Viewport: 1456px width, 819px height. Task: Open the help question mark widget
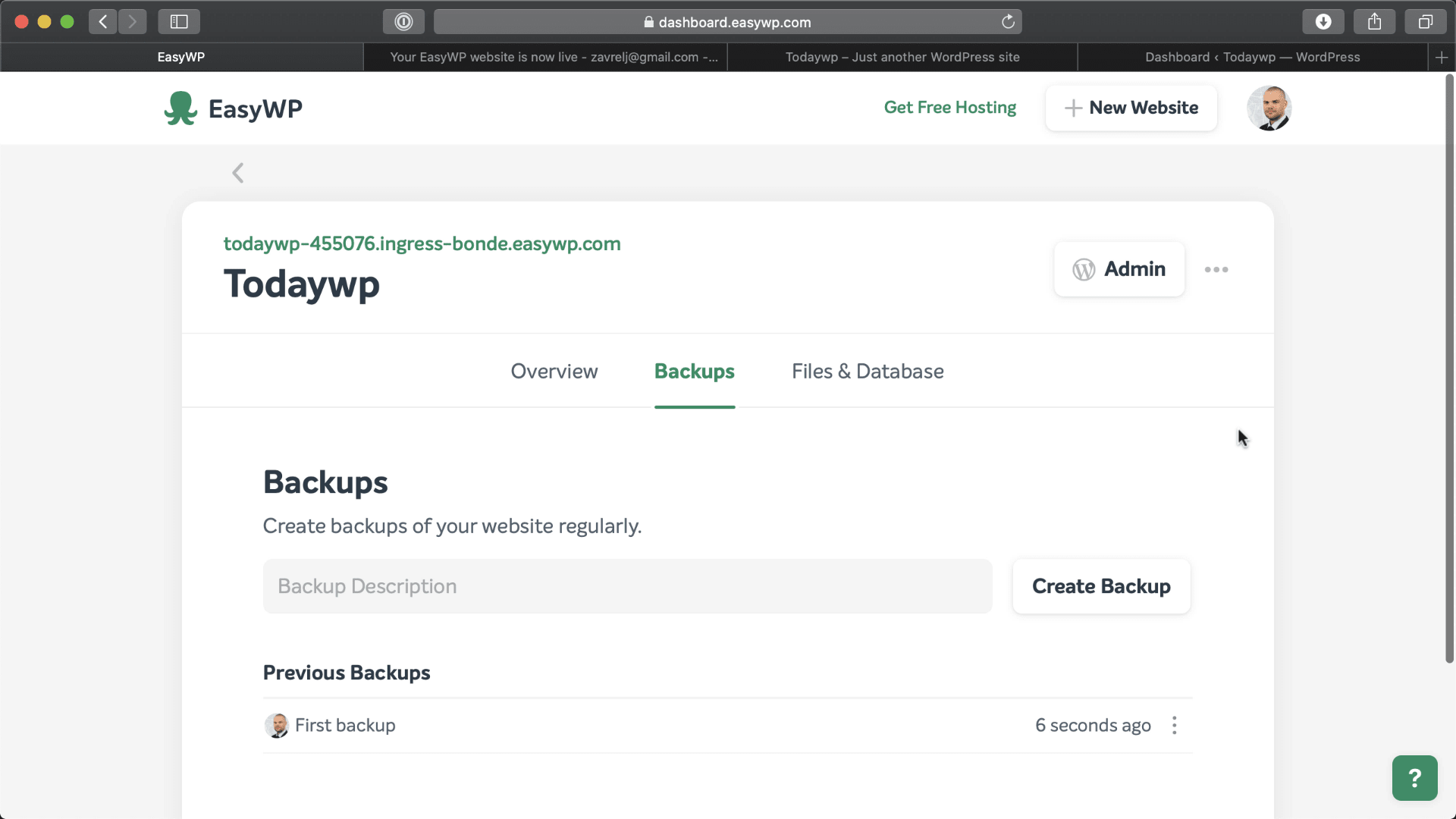coord(1414,778)
